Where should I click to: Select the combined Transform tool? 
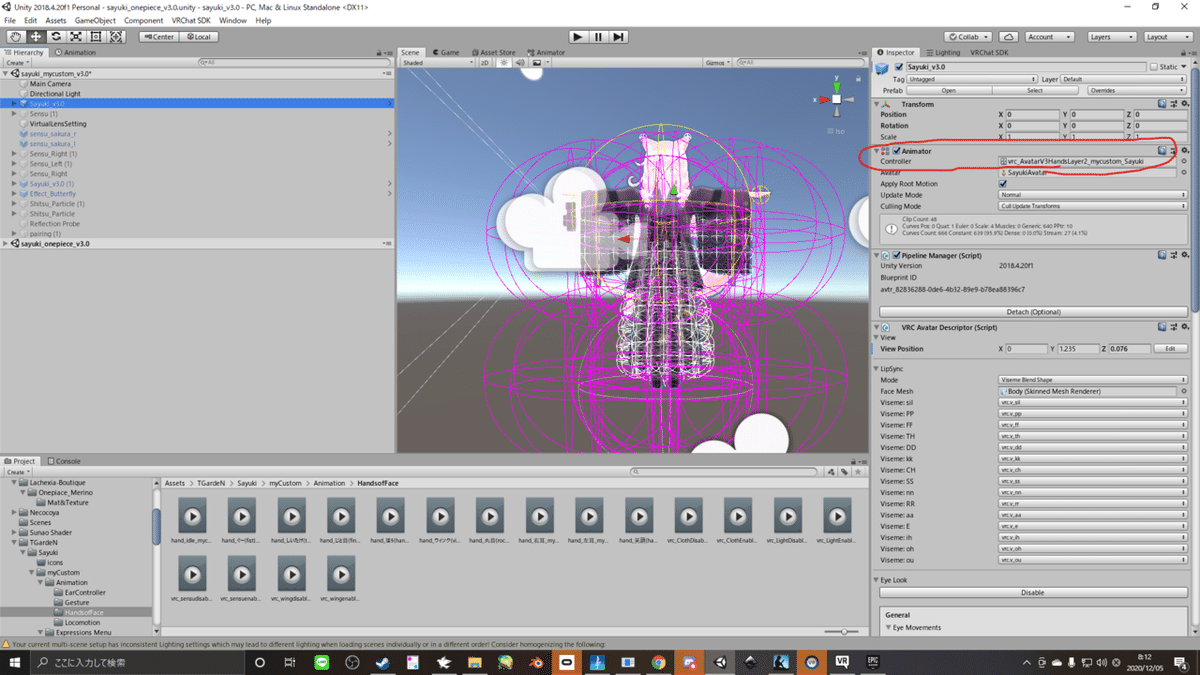[x=116, y=37]
